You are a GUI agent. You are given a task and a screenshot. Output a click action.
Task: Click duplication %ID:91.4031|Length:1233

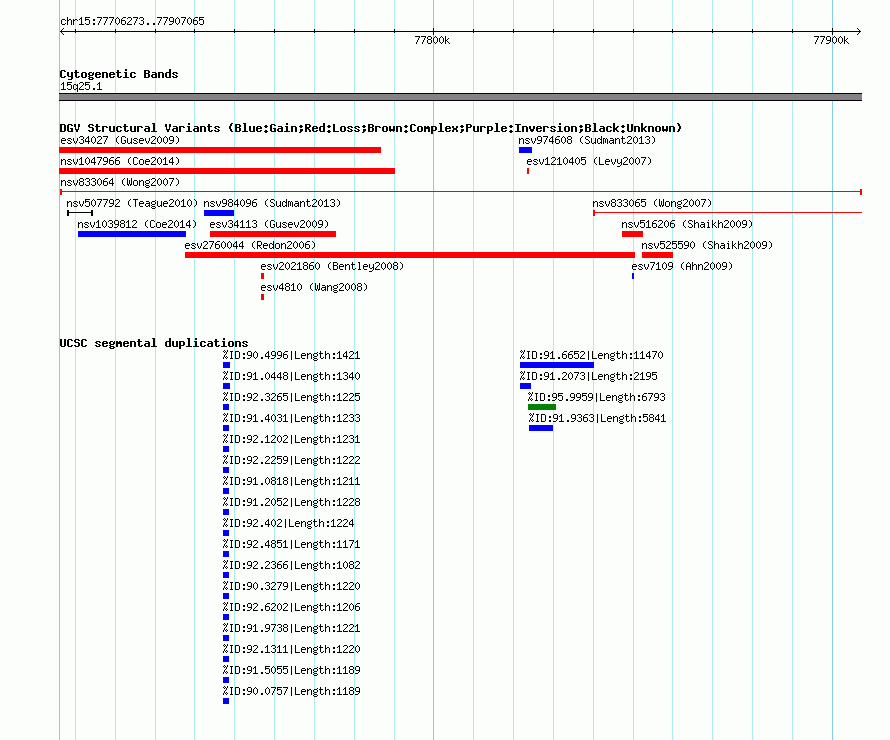point(291,418)
